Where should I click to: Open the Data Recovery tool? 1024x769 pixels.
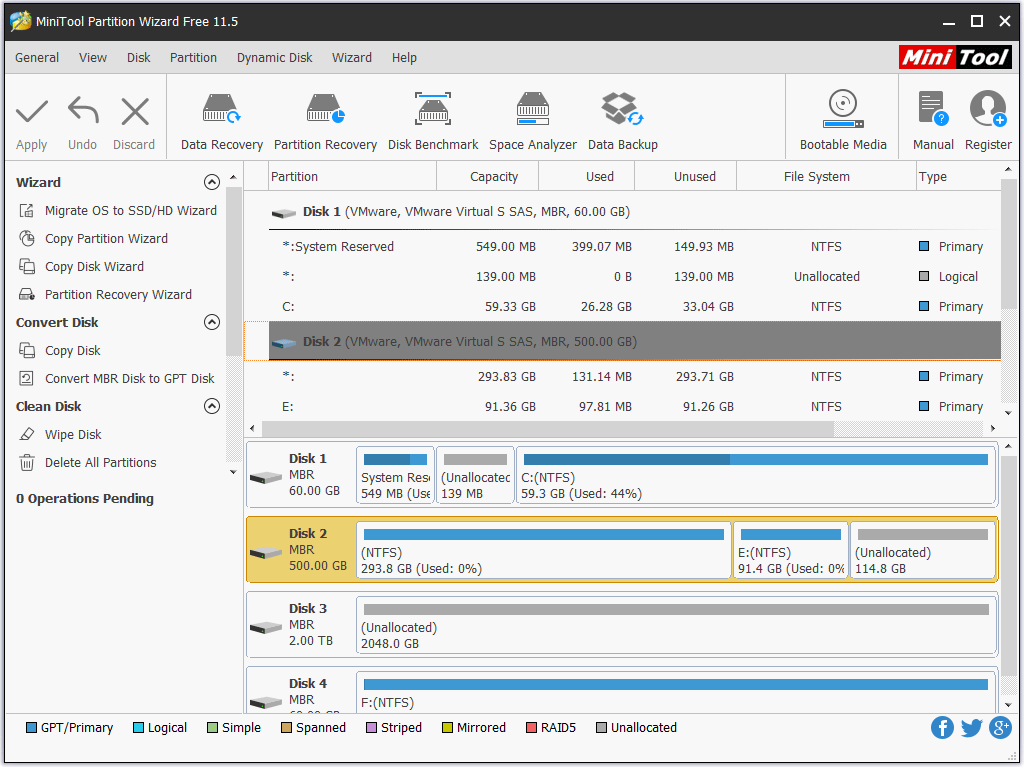pos(221,121)
